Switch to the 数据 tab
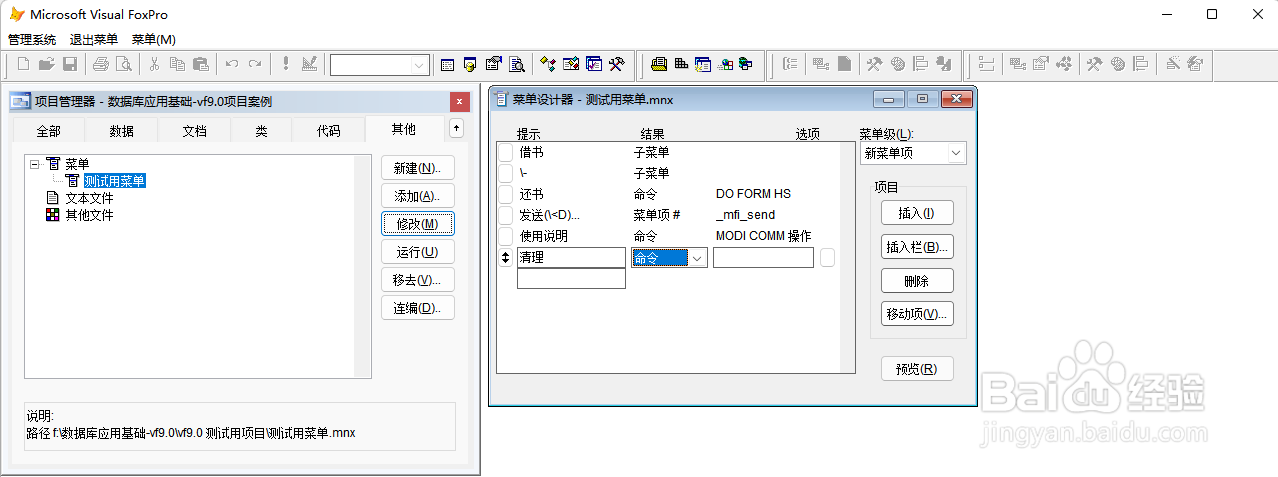 122,131
